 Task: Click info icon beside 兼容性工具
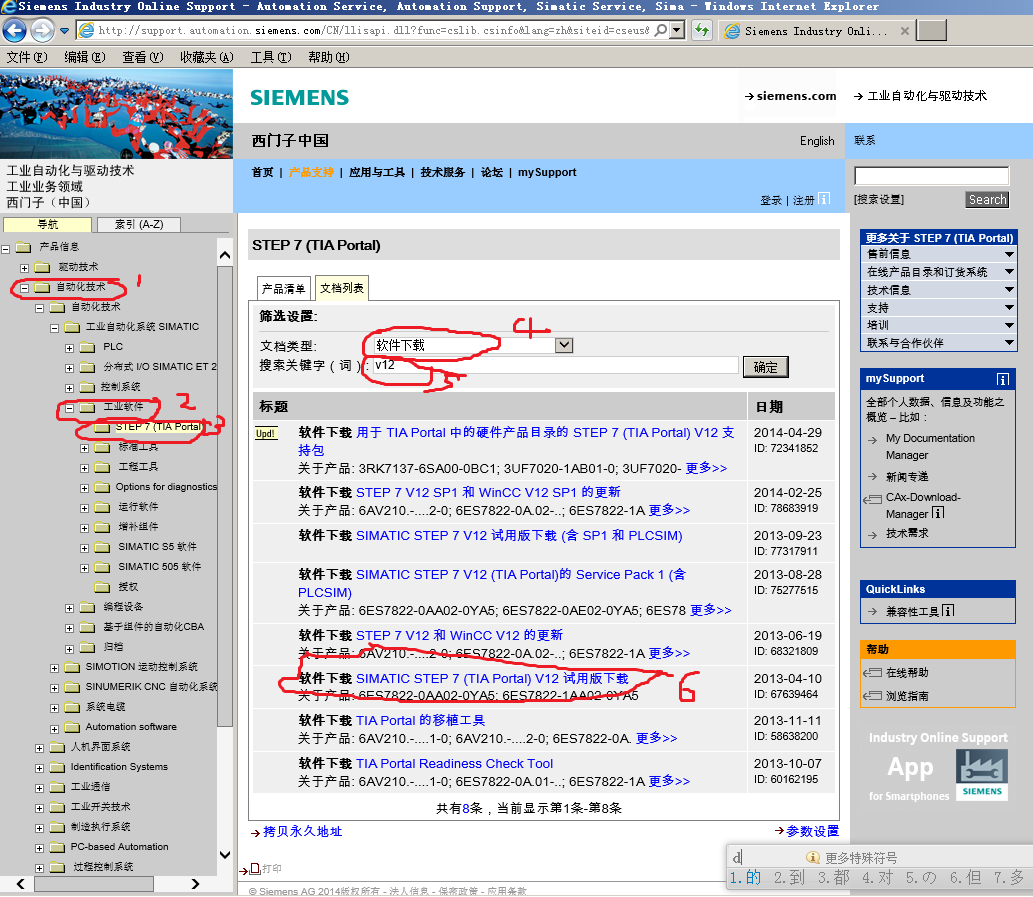[x=947, y=611]
